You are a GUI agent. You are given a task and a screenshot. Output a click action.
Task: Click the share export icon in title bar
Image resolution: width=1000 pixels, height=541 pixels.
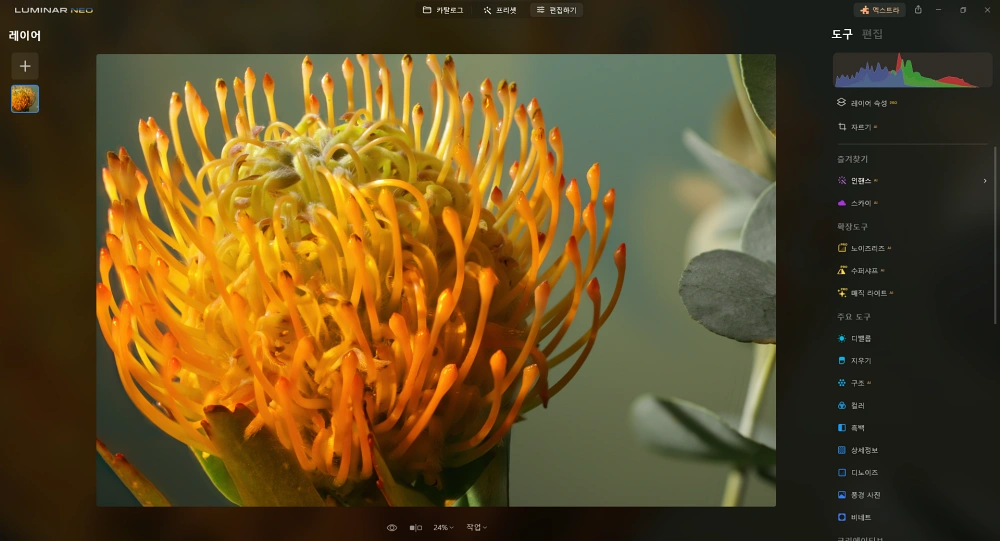click(918, 10)
